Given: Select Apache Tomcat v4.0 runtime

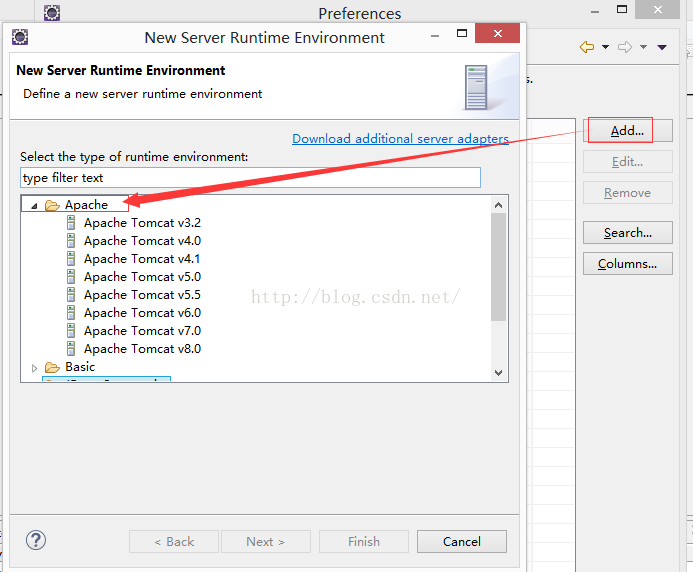Looking at the screenshot, I should (142, 241).
